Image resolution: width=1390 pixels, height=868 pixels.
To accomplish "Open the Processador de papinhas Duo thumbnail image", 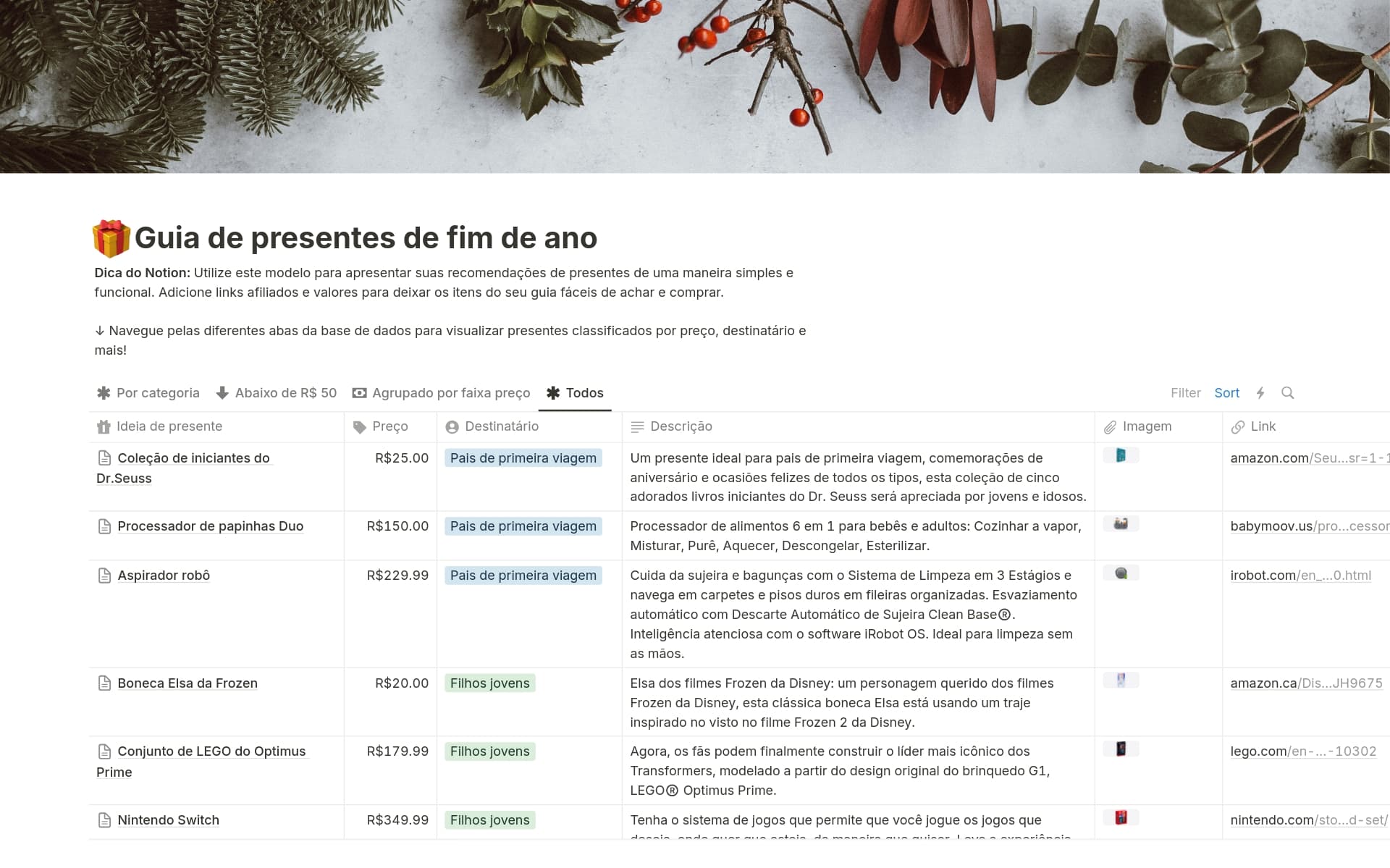I will point(1121,523).
